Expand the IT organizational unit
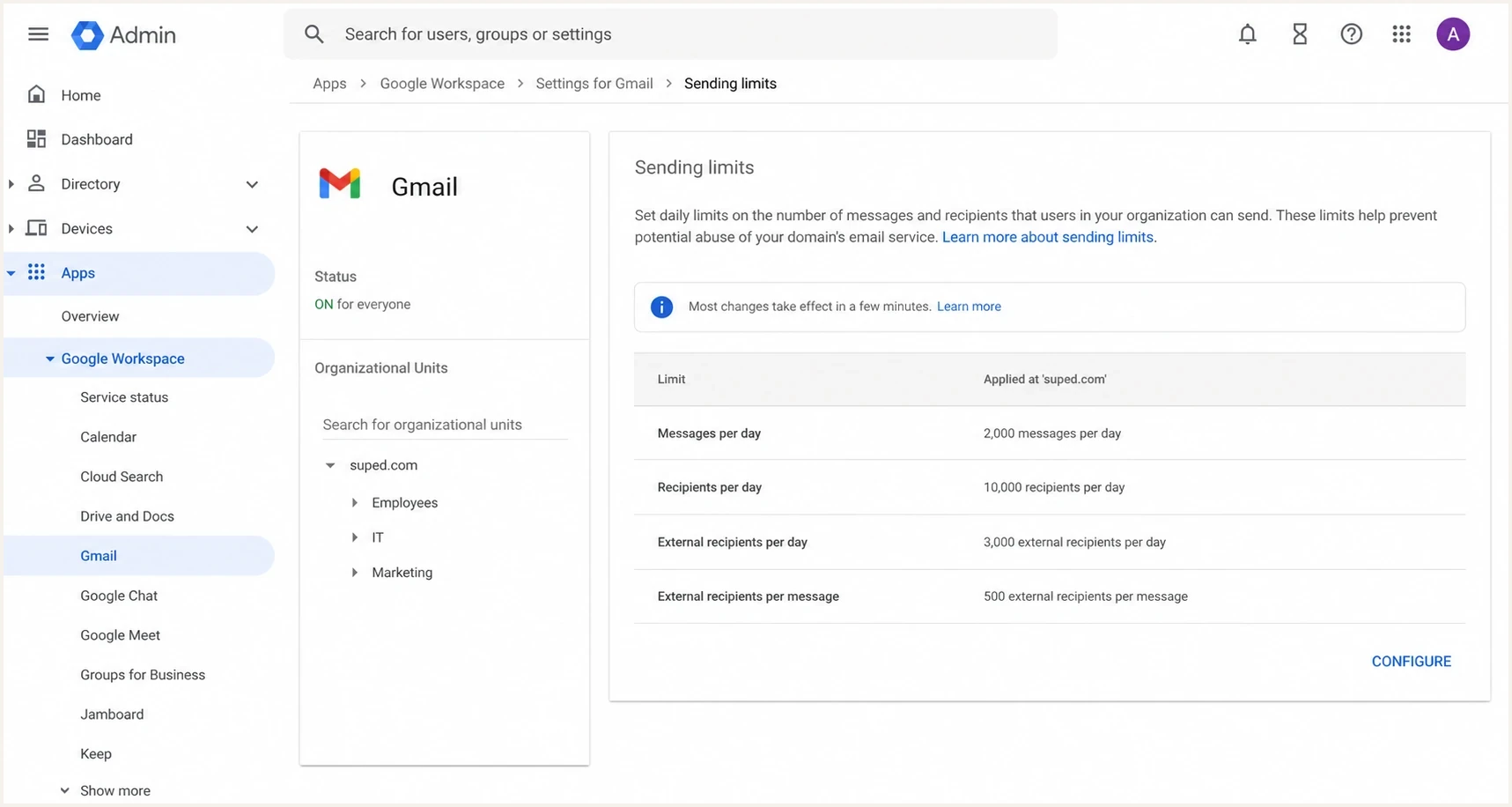1512x807 pixels. (355, 537)
